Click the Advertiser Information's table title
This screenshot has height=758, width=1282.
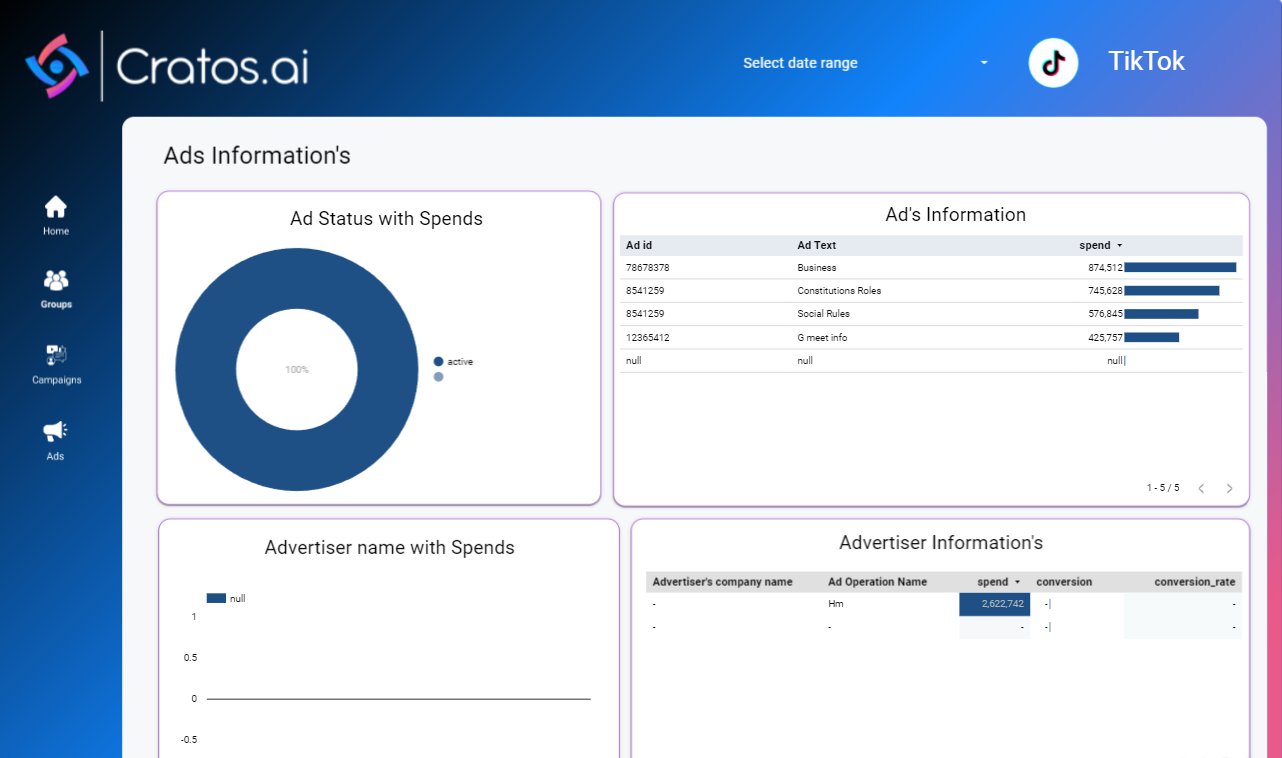coord(941,543)
